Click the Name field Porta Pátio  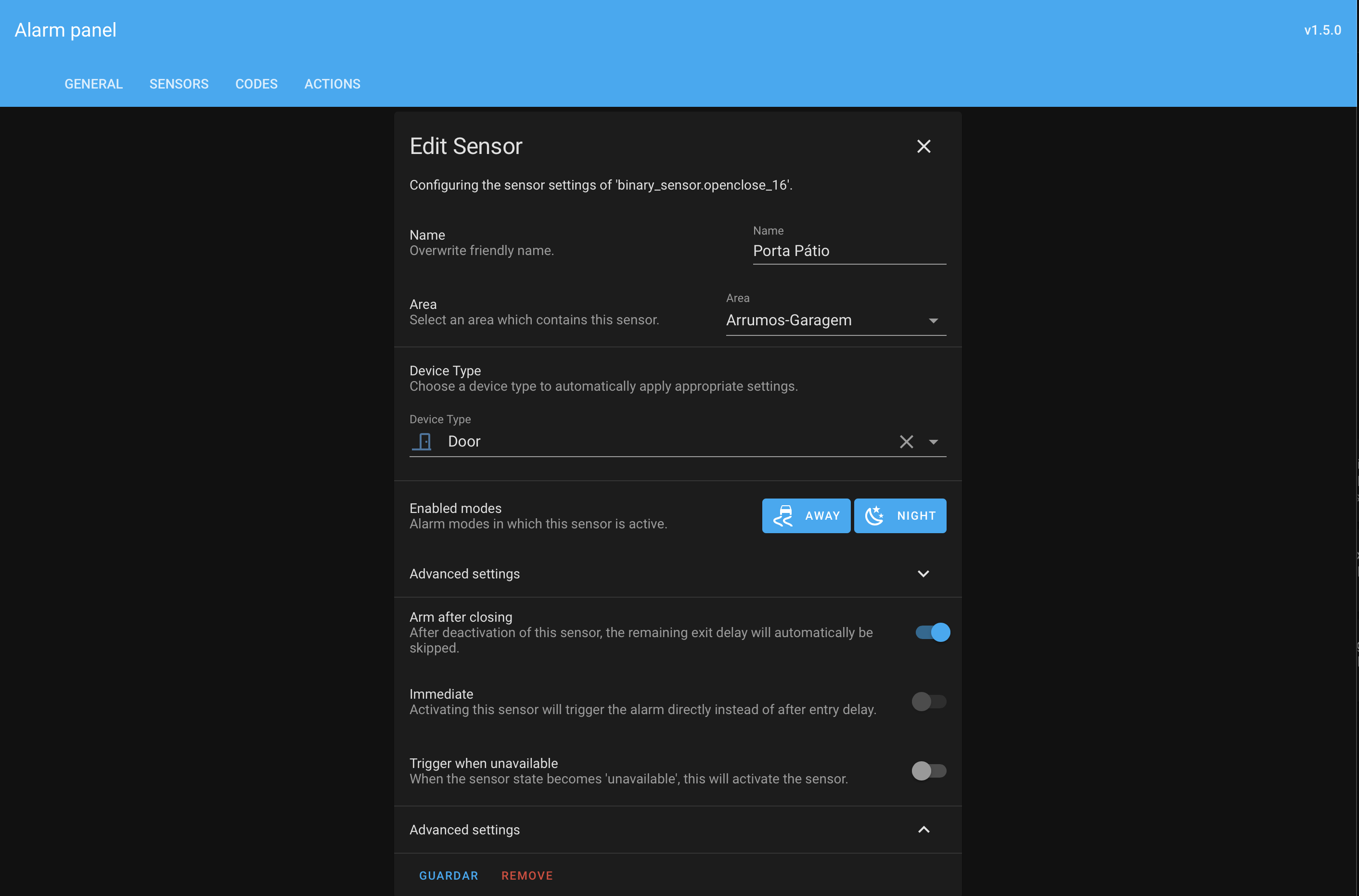click(849, 251)
